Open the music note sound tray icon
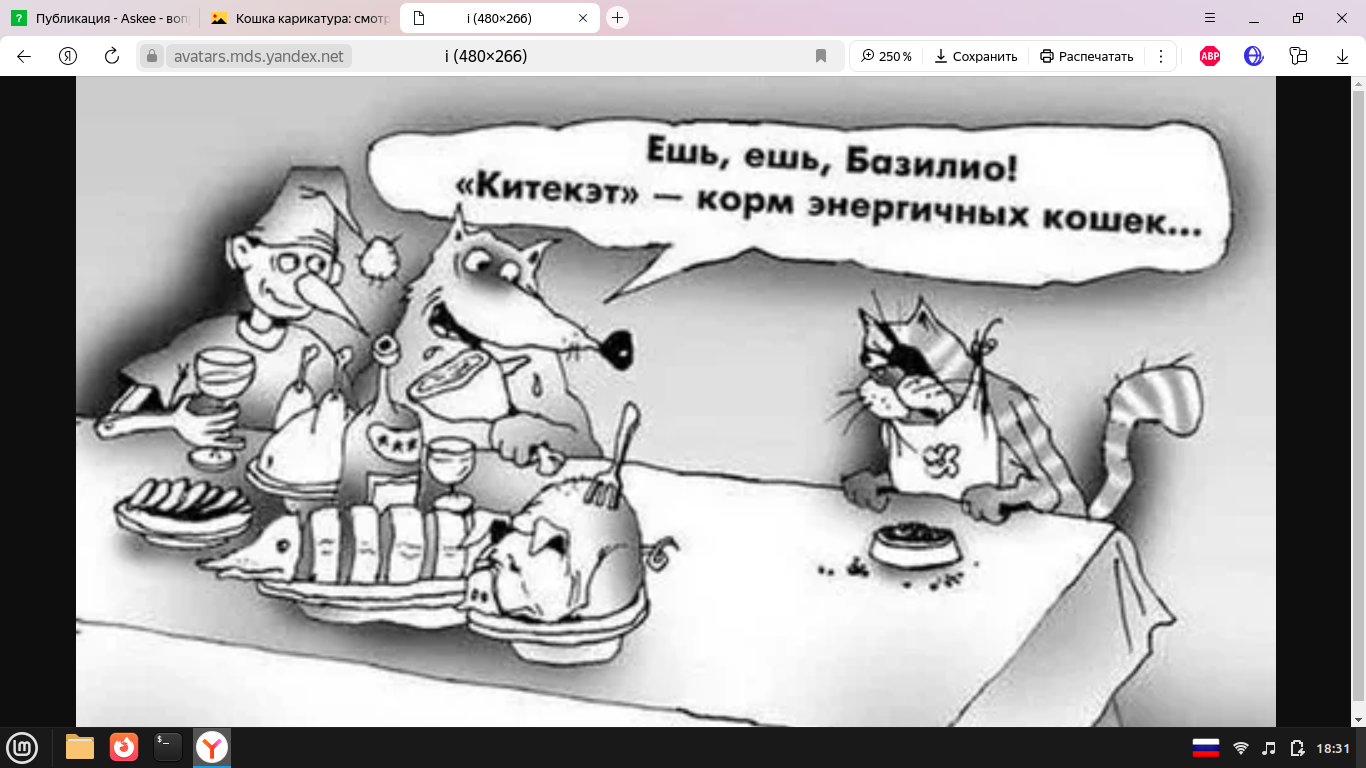The height and width of the screenshot is (768, 1366). click(1269, 748)
